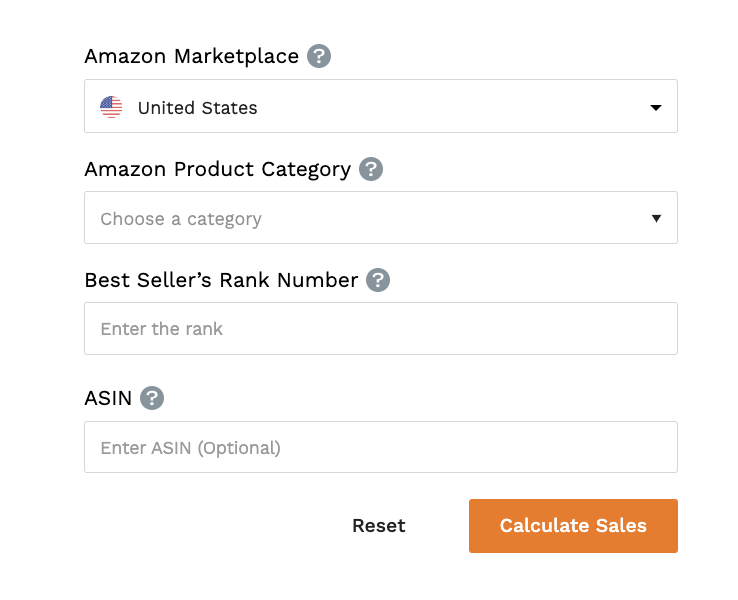
Task: Show help for Best Seller's Rank Number
Action: tap(378, 280)
